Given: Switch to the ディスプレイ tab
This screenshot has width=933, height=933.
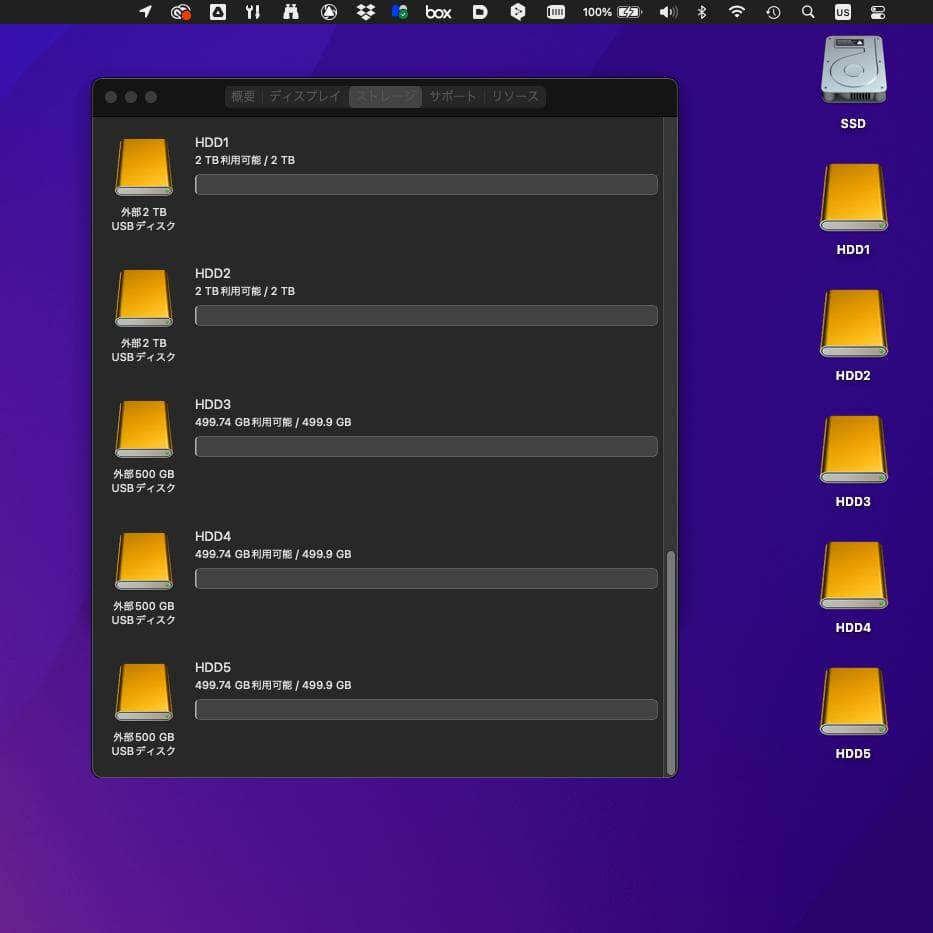Looking at the screenshot, I should coord(304,96).
